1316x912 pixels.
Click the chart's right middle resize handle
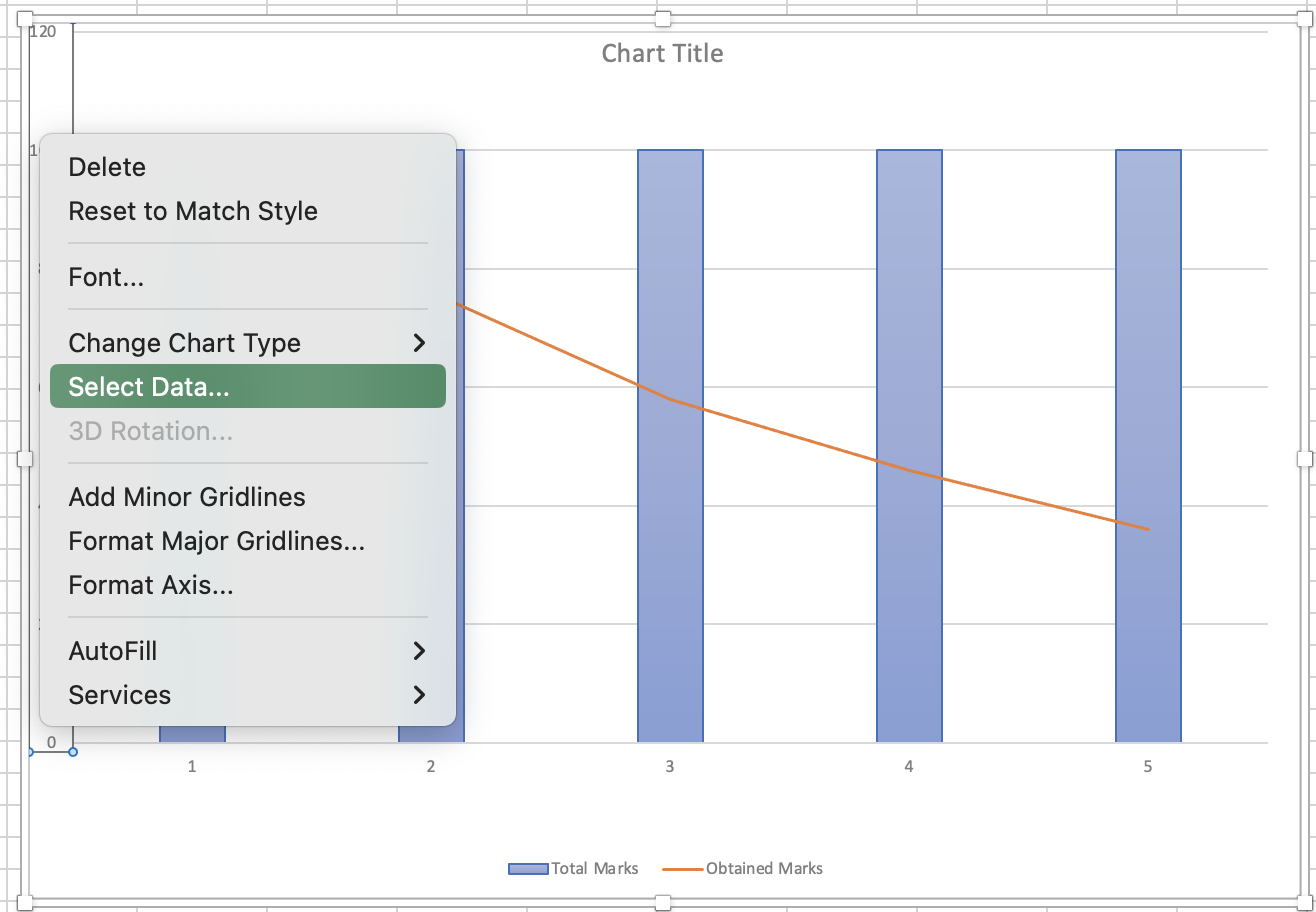(1304, 459)
